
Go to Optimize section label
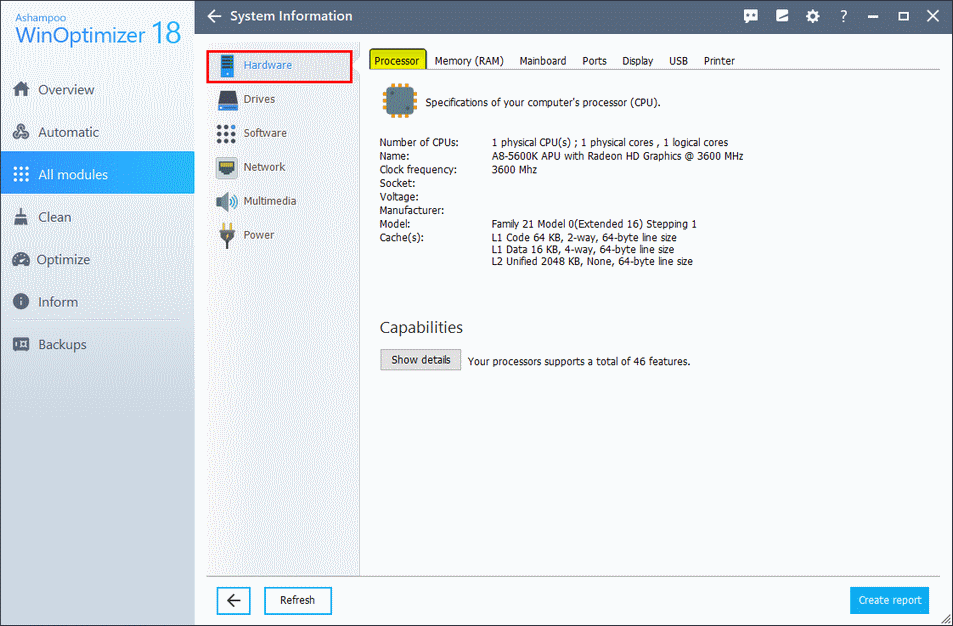point(63,260)
